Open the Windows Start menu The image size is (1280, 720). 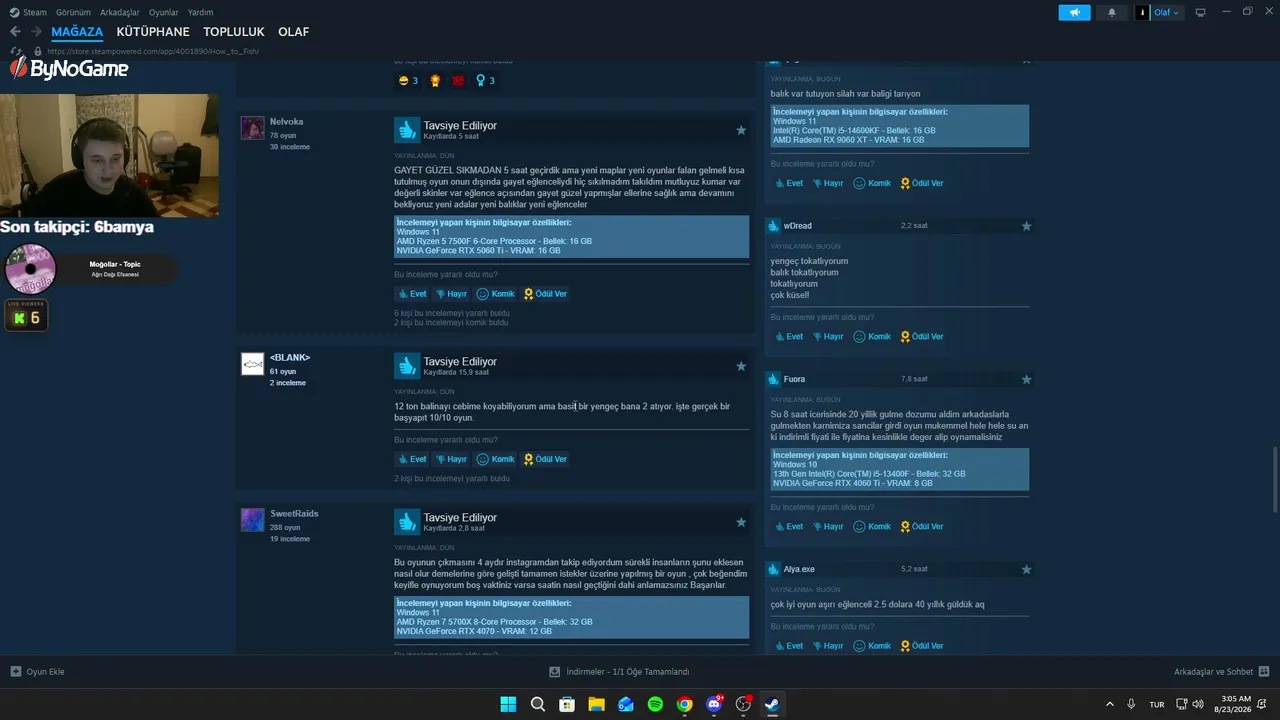(x=508, y=704)
